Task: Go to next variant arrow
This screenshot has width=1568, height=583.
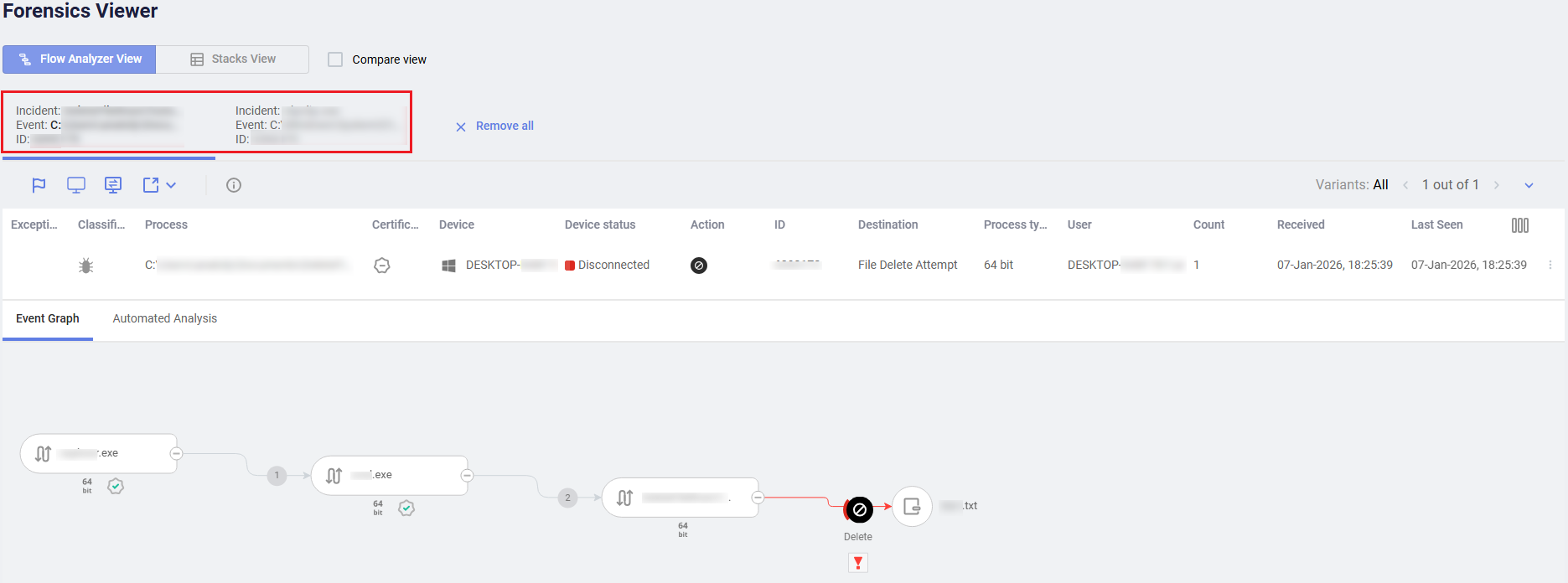Action: pos(1497,185)
